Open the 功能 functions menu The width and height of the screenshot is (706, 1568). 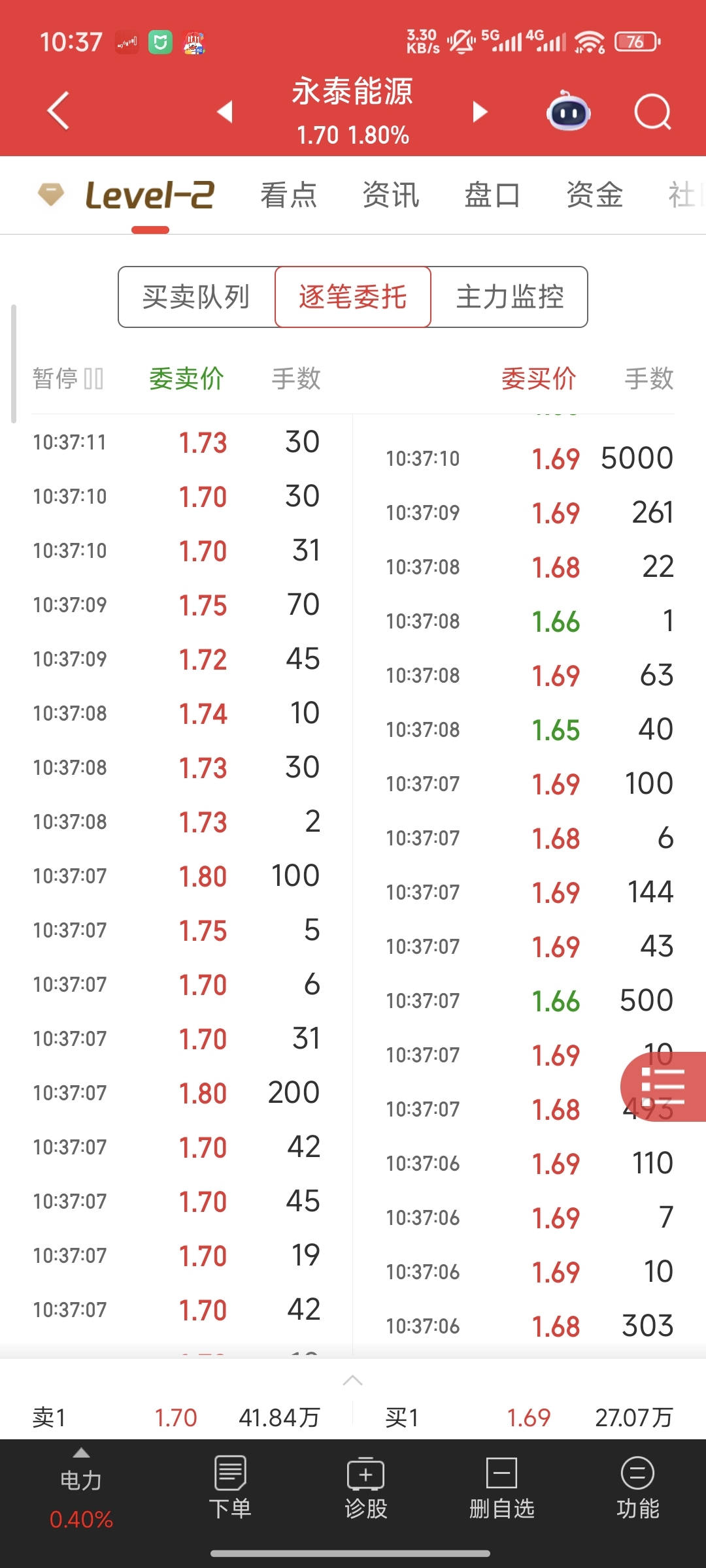tap(637, 1487)
